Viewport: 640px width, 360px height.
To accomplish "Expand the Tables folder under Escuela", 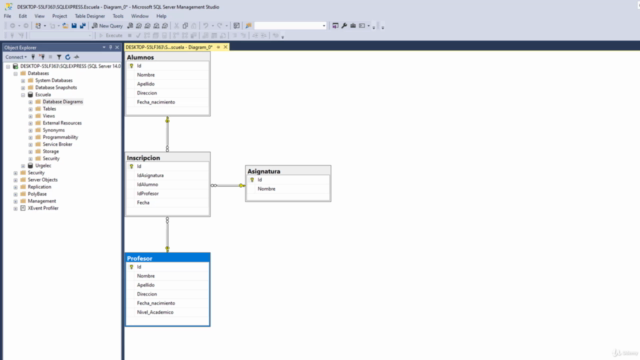I will click(x=30, y=109).
